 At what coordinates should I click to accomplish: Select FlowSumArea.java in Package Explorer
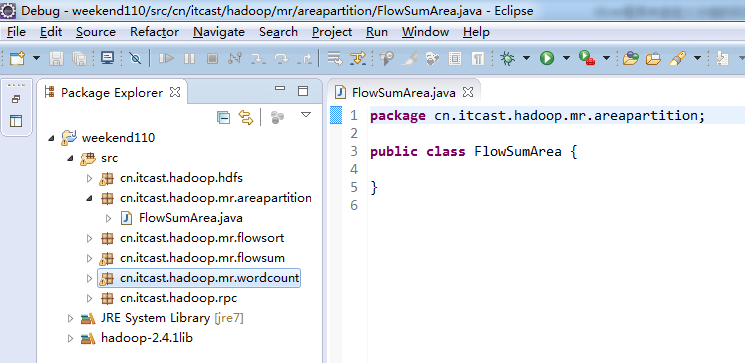(191, 218)
